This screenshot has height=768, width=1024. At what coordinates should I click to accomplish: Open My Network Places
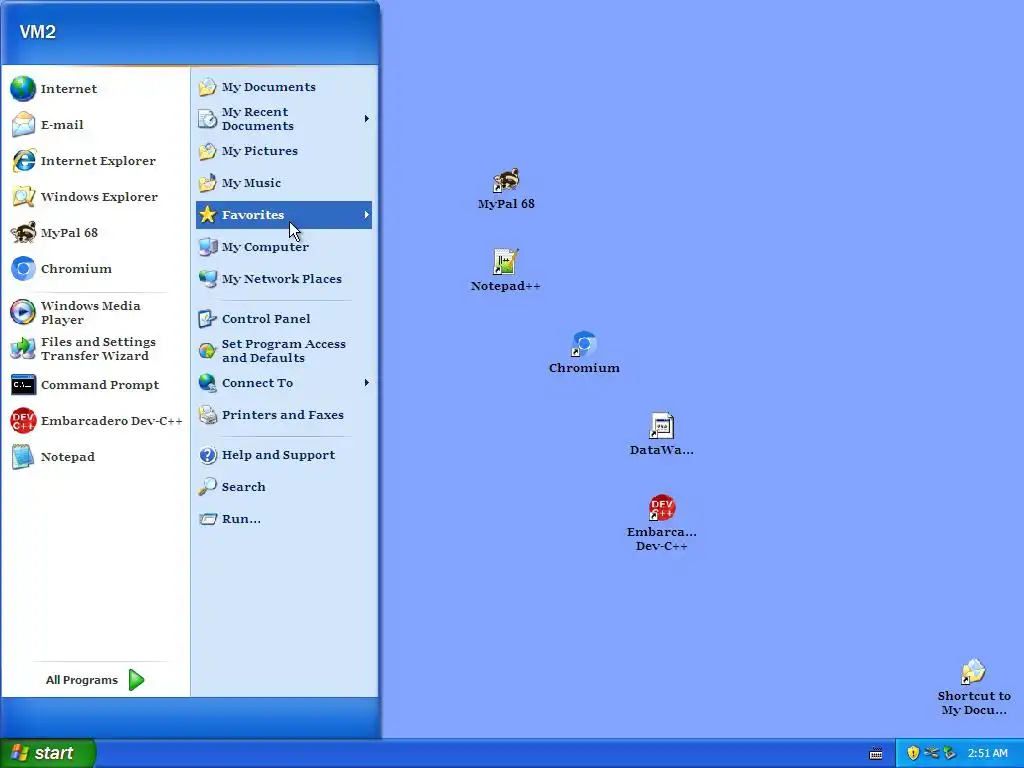coord(283,279)
